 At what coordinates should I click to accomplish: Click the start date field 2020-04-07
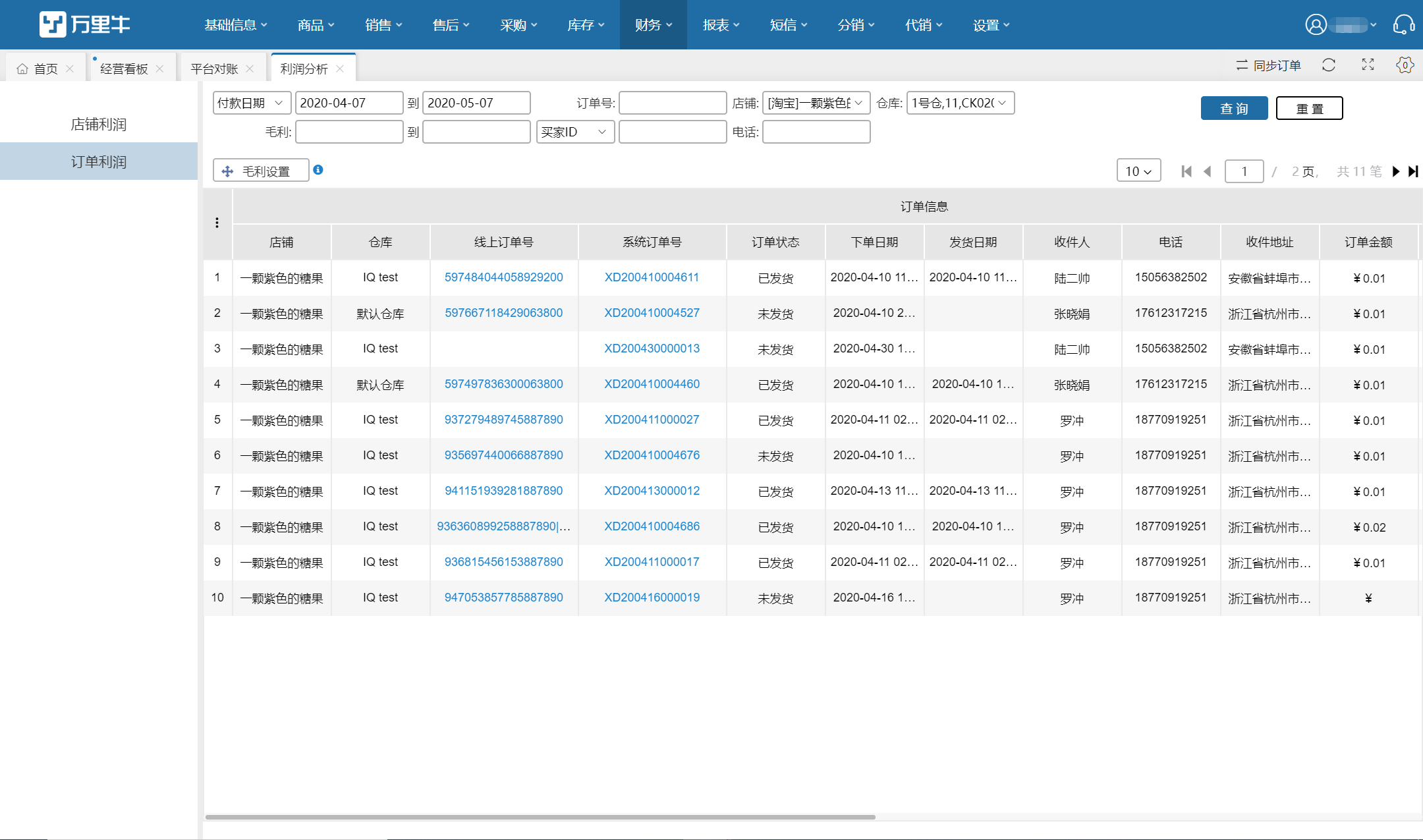point(349,103)
